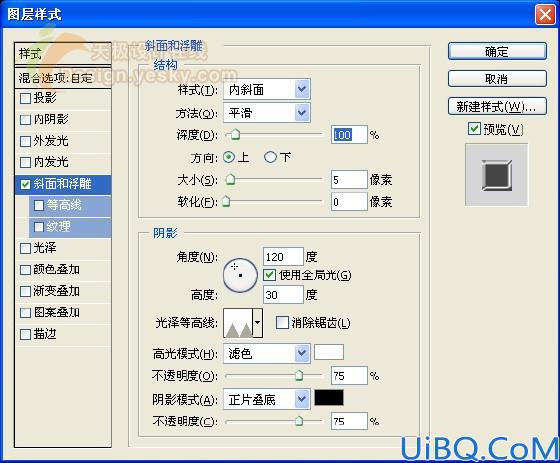
Task: Enable the 投影 drop shadow checkbox
Action: 25,98
